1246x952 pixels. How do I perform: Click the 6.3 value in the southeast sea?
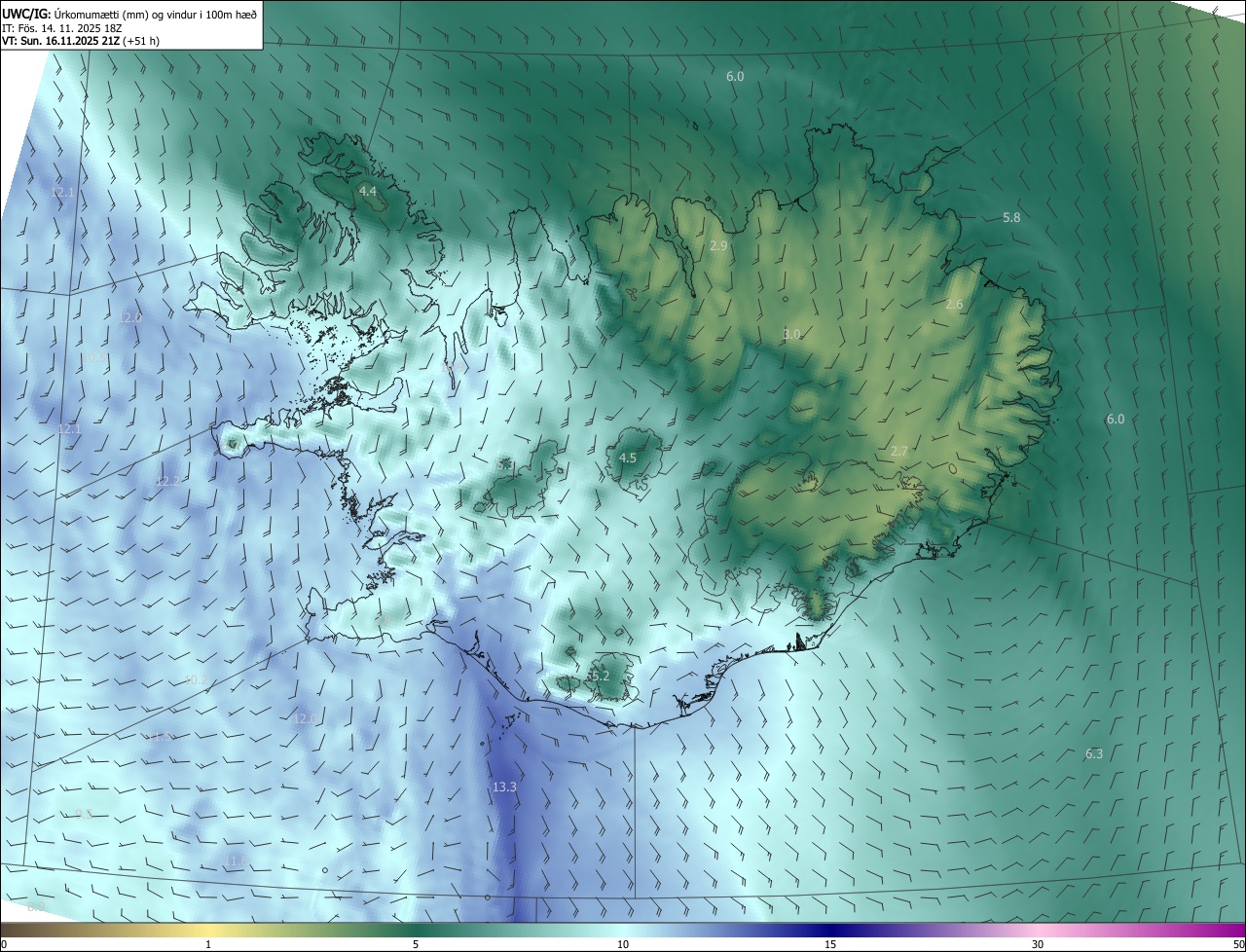[x=1094, y=753]
